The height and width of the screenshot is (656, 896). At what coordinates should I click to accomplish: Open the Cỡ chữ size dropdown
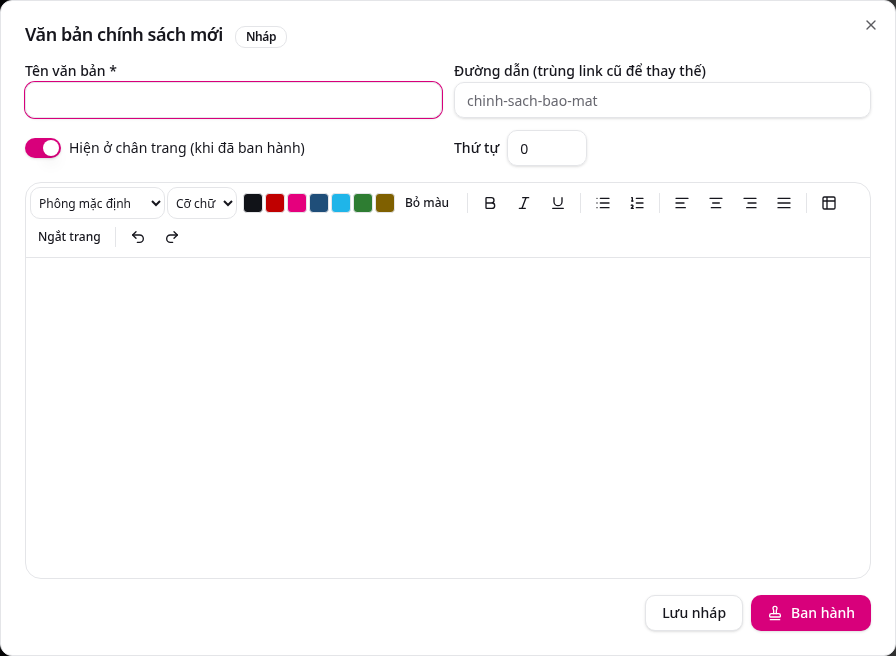coord(202,203)
